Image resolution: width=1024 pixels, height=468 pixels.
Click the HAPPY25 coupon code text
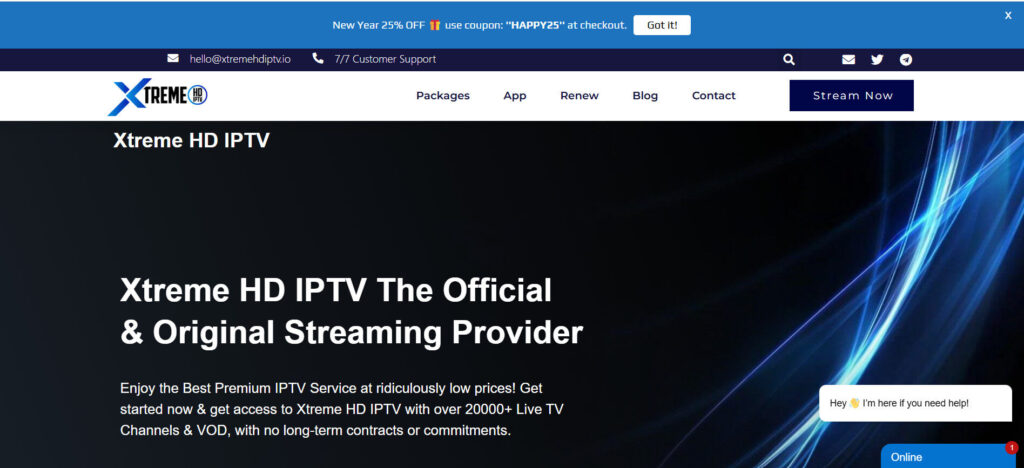pyautogui.click(x=534, y=25)
